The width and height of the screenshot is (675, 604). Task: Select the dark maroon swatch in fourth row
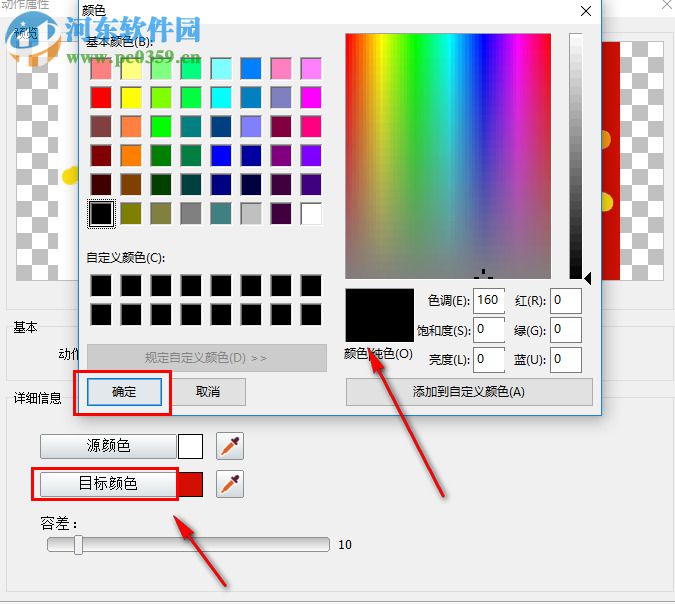pyautogui.click(x=101, y=156)
